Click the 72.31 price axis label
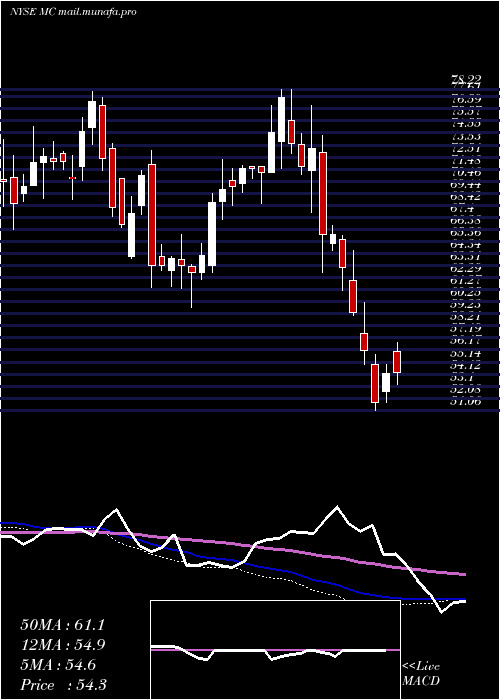Viewport: 500px width, 700px height. pyautogui.click(x=466, y=149)
